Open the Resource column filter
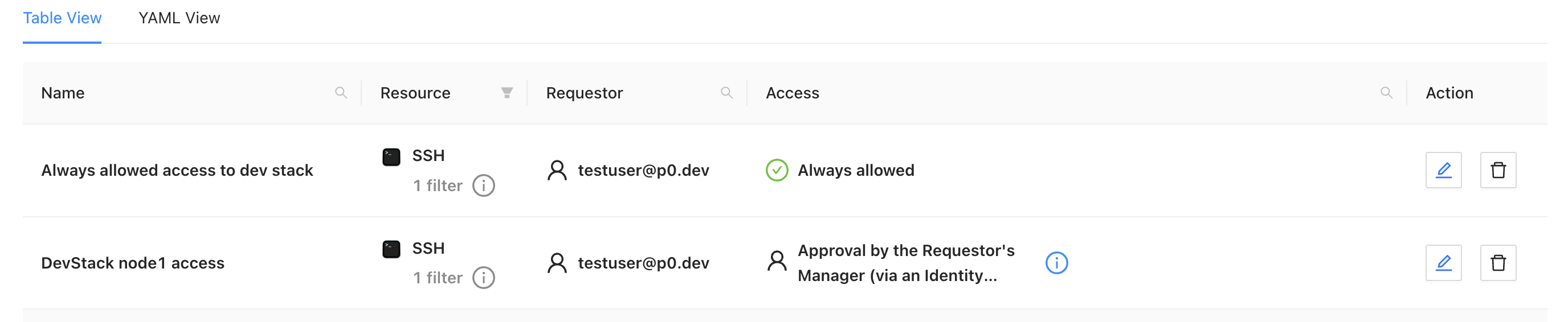The width and height of the screenshot is (1568, 322). coord(507,93)
